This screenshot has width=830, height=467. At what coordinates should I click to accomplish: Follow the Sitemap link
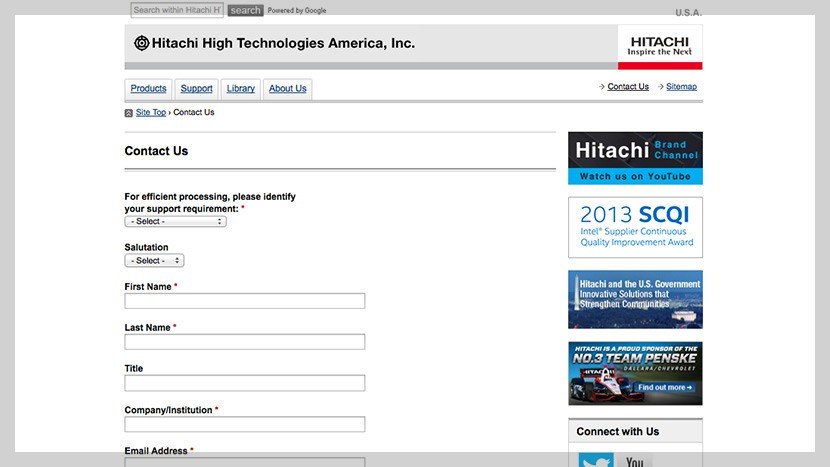click(681, 86)
